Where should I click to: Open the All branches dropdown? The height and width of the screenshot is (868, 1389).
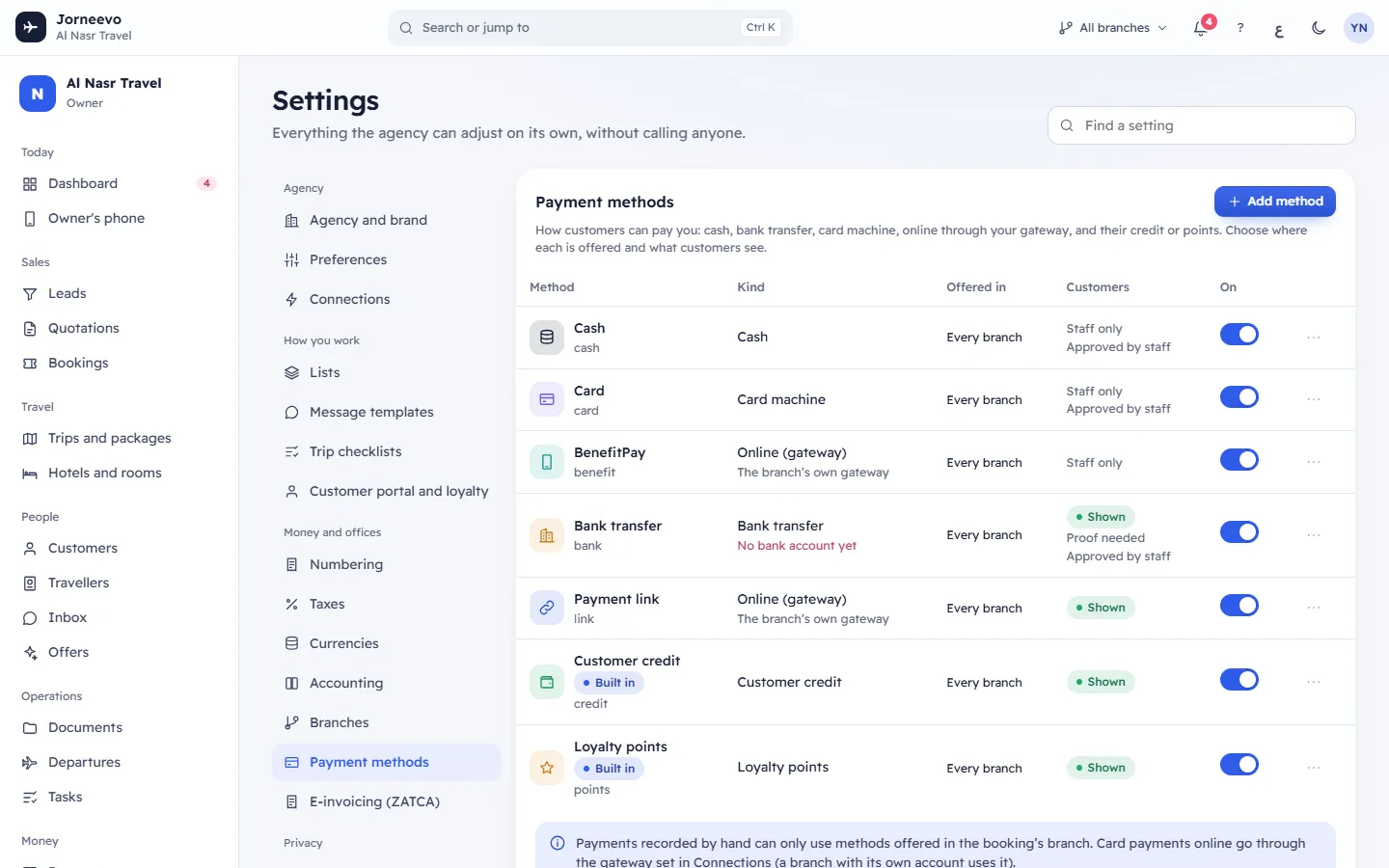point(1113,28)
